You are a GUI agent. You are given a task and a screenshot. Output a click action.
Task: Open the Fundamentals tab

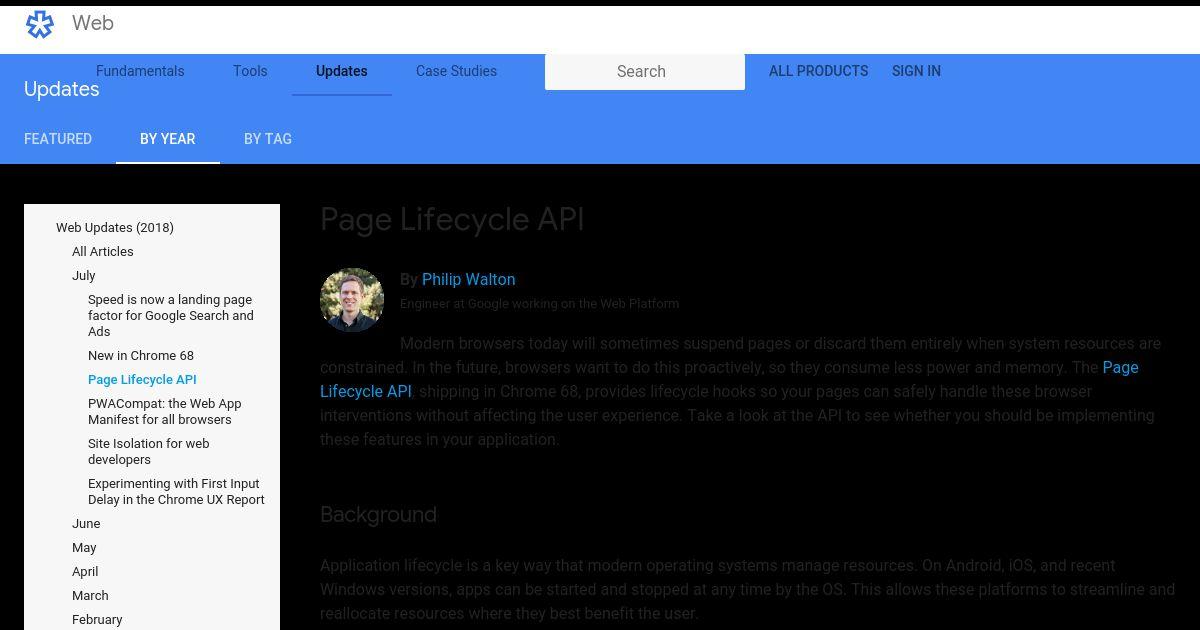coord(140,71)
